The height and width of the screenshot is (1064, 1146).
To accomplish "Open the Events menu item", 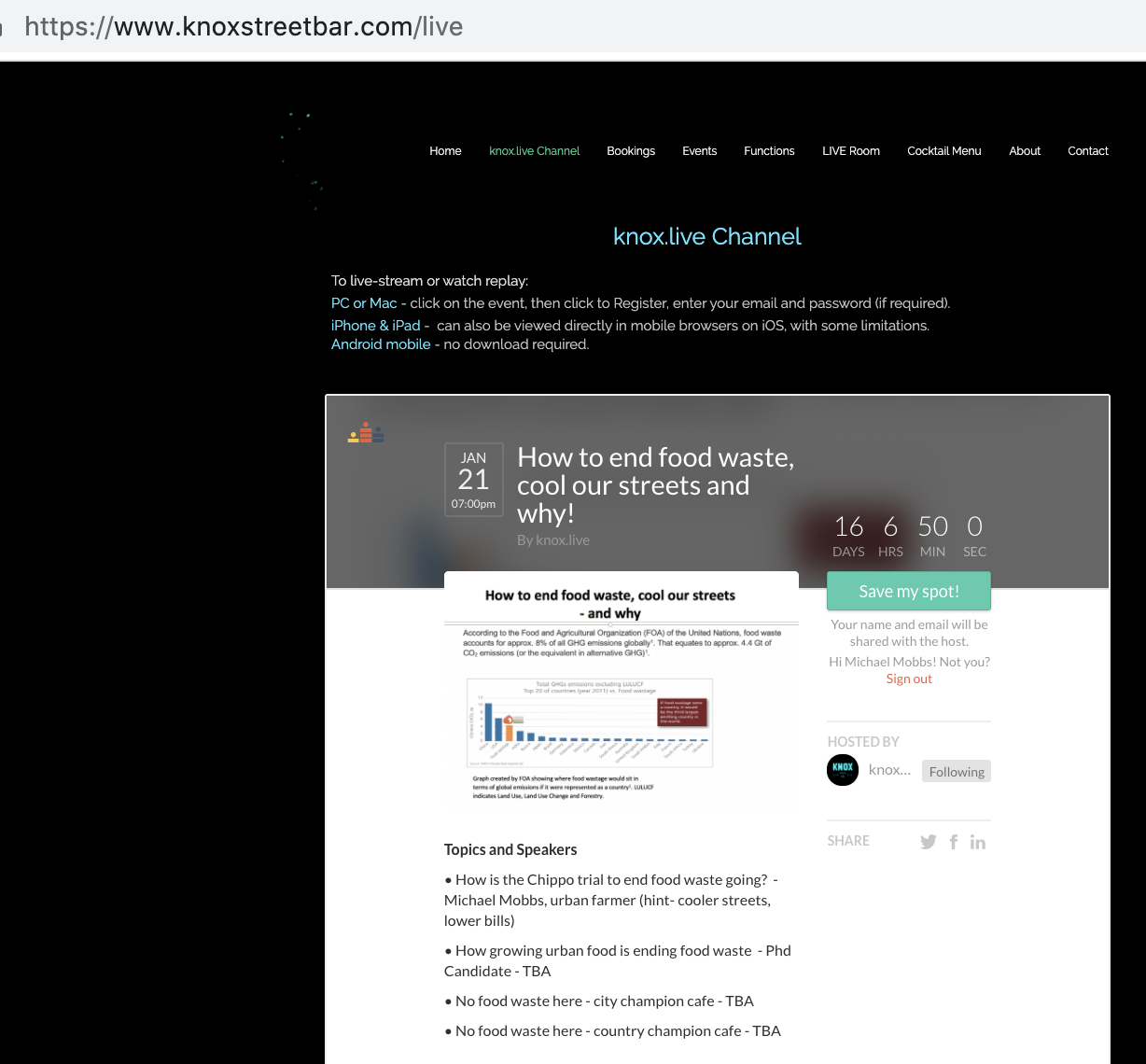I will point(700,151).
